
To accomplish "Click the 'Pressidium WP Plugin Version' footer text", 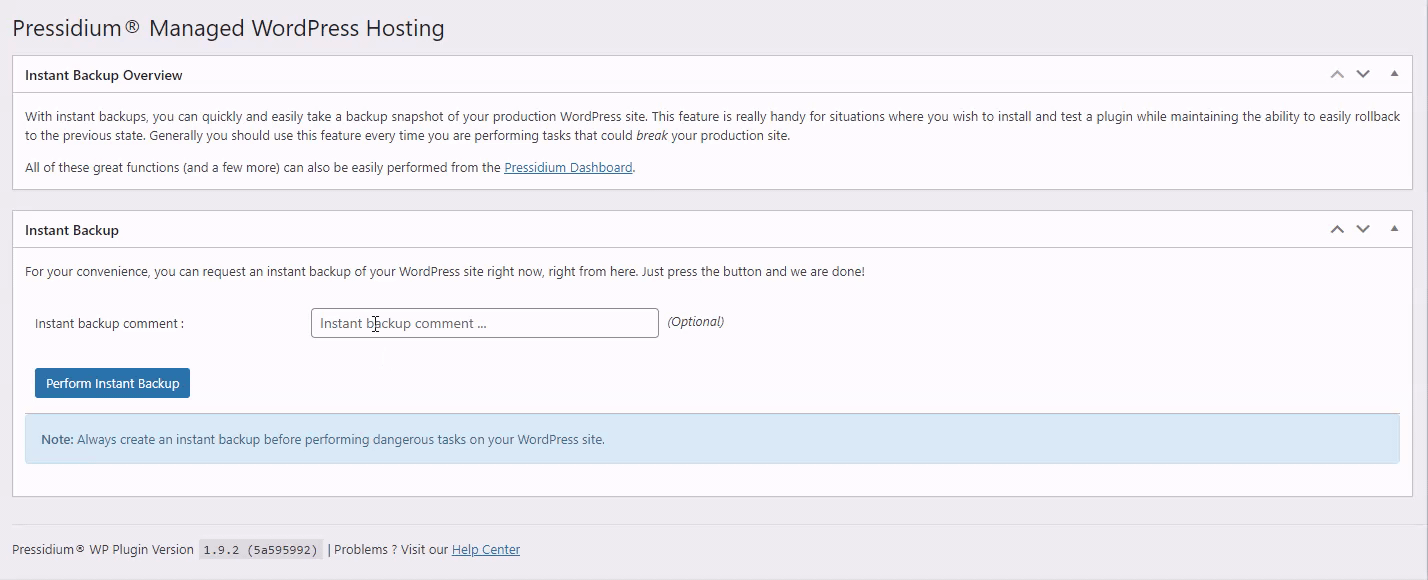I will [103, 549].
